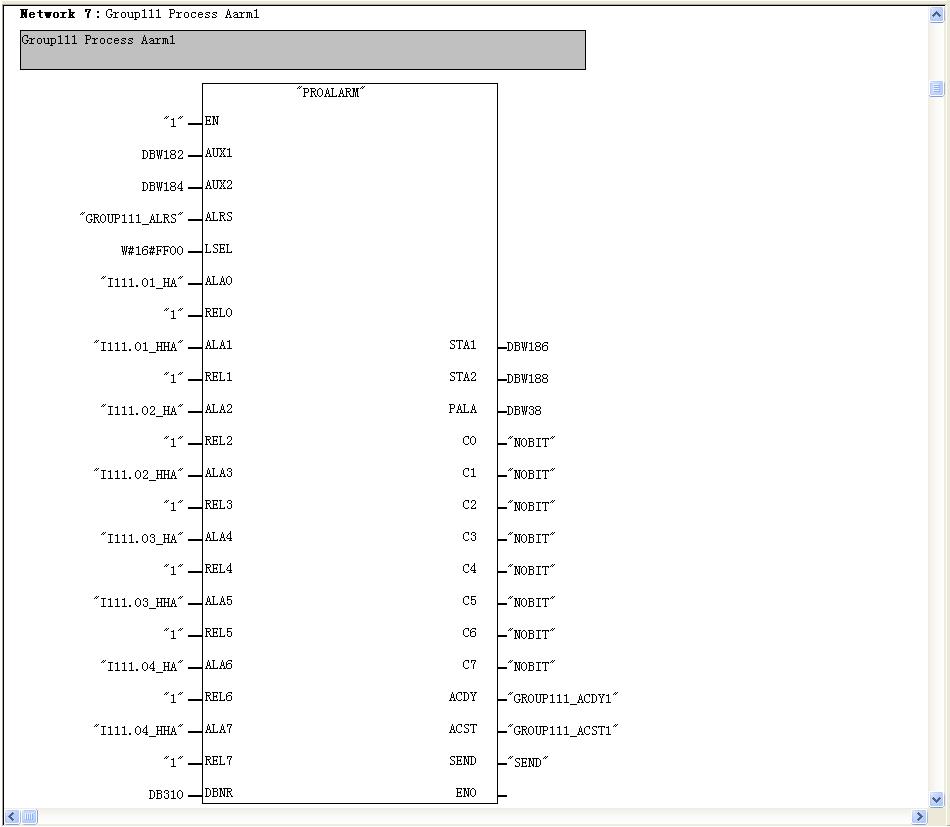Select the "NOBIT" output at C4
Image resolution: width=950 pixels, height=827 pixels.
531,571
